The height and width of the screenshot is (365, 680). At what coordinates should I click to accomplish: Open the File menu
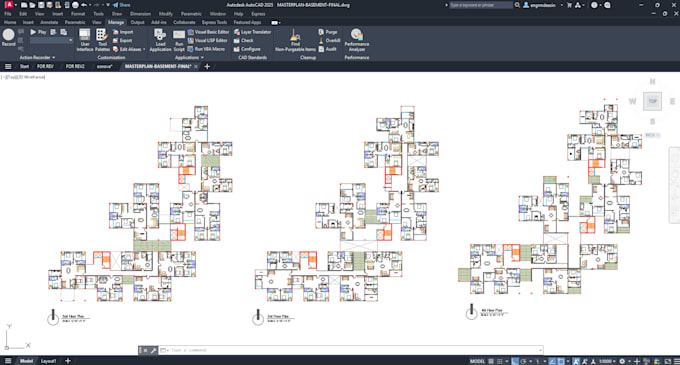point(8,14)
